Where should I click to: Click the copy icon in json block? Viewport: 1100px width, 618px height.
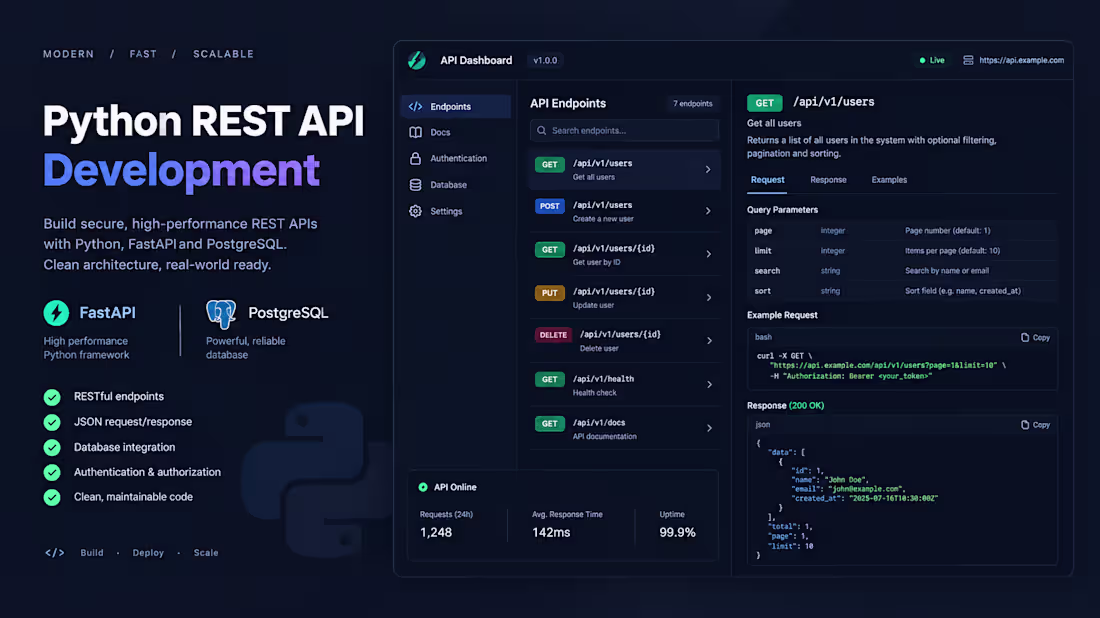[x=1025, y=424]
